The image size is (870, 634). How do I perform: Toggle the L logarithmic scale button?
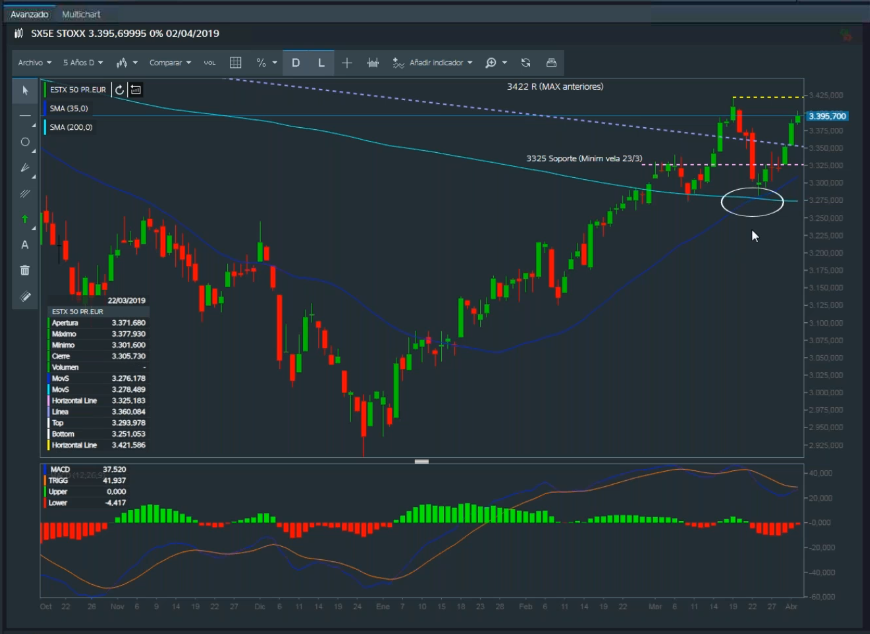321,62
